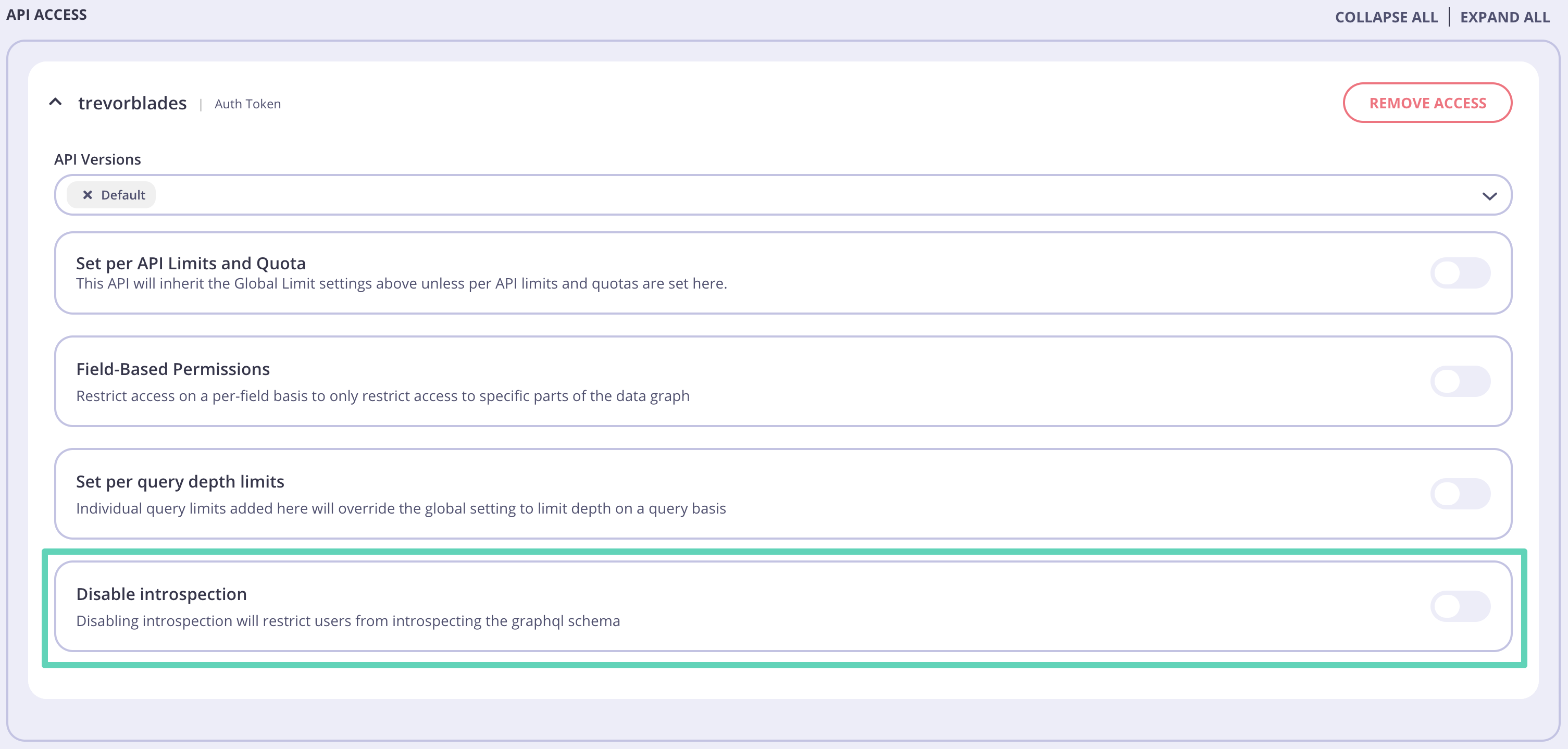The height and width of the screenshot is (749, 1568).
Task: Click the API ACCESS section title
Action: (46, 15)
